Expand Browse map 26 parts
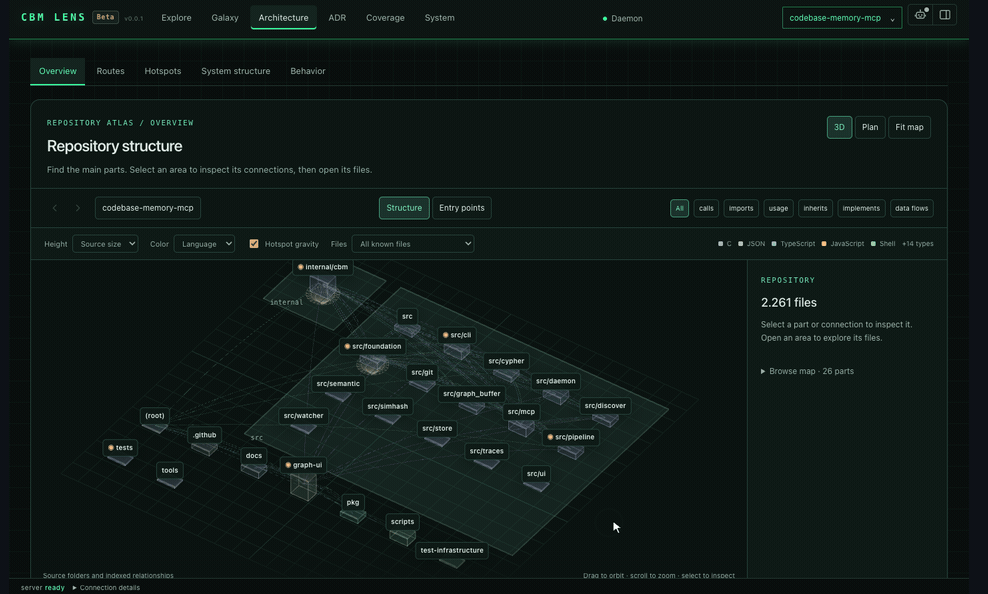This screenshot has width=988, height=594. (x=807, y=371)
